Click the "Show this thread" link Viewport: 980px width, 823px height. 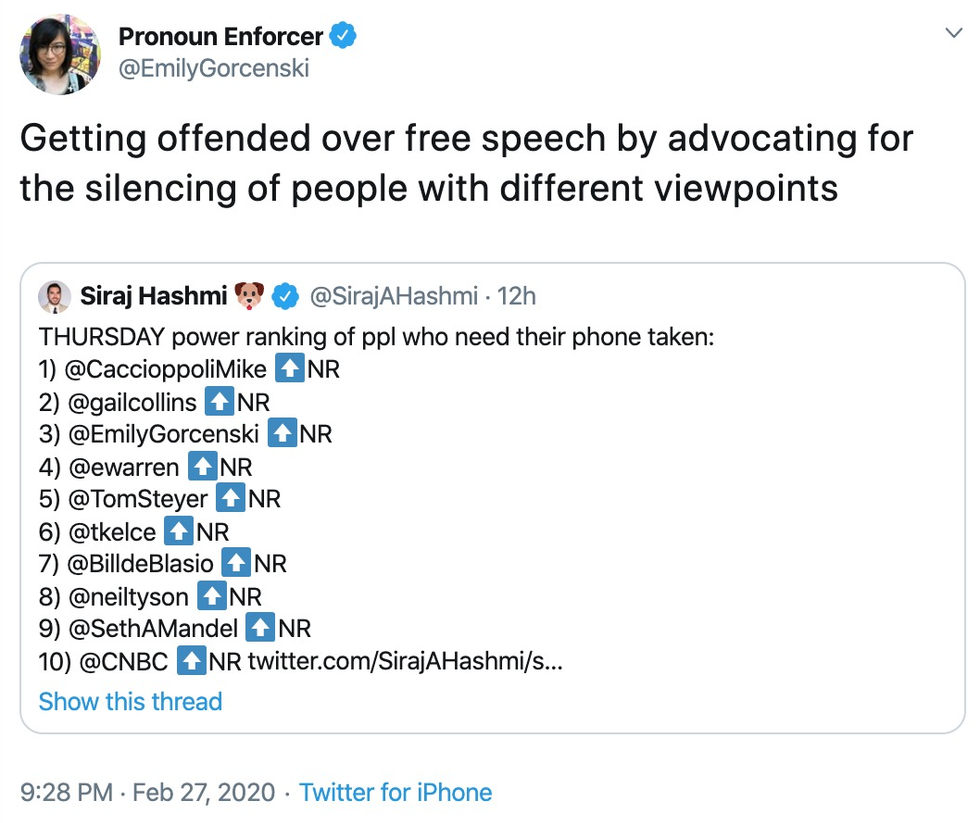(130, 701)
